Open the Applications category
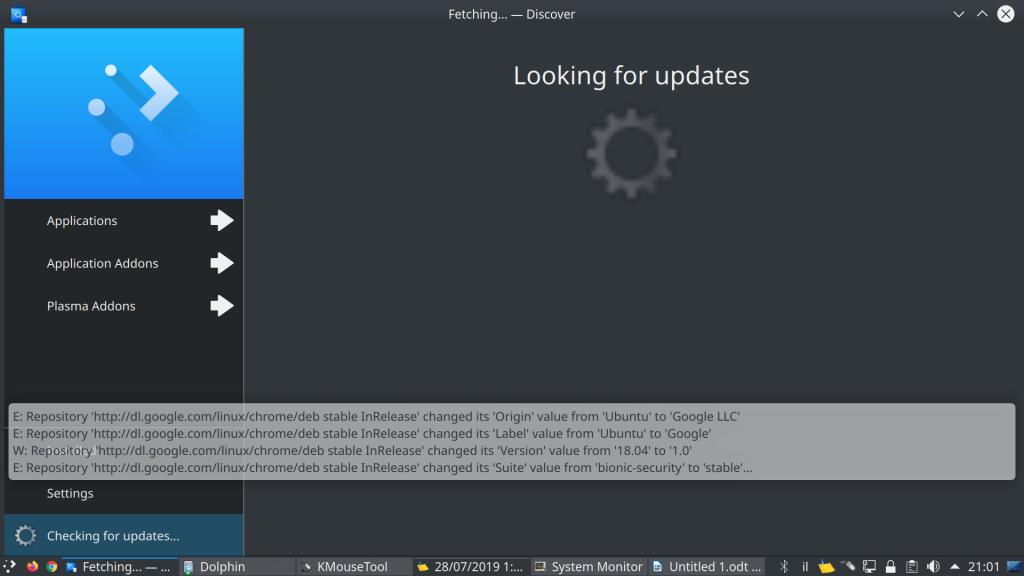 82,221
